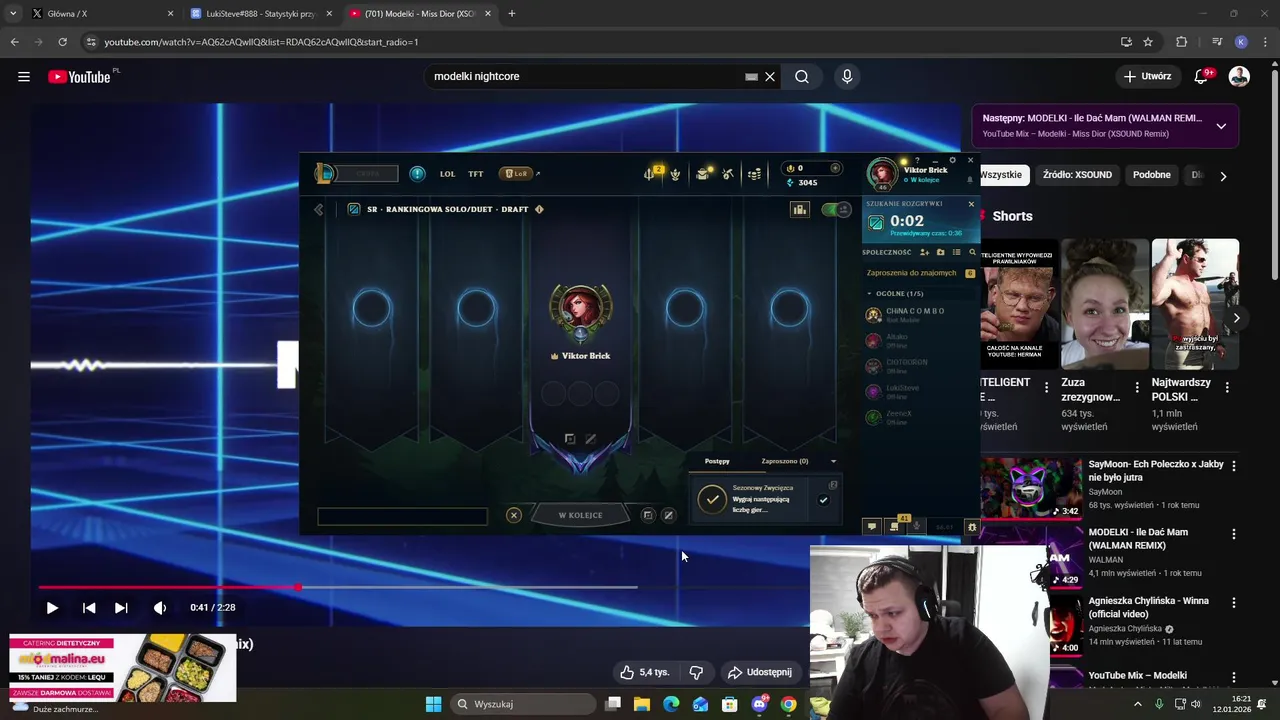Open the on-screen keyboard icon in search box
This screenshot has height=720, width=1280.
click(x=751, y=76)
